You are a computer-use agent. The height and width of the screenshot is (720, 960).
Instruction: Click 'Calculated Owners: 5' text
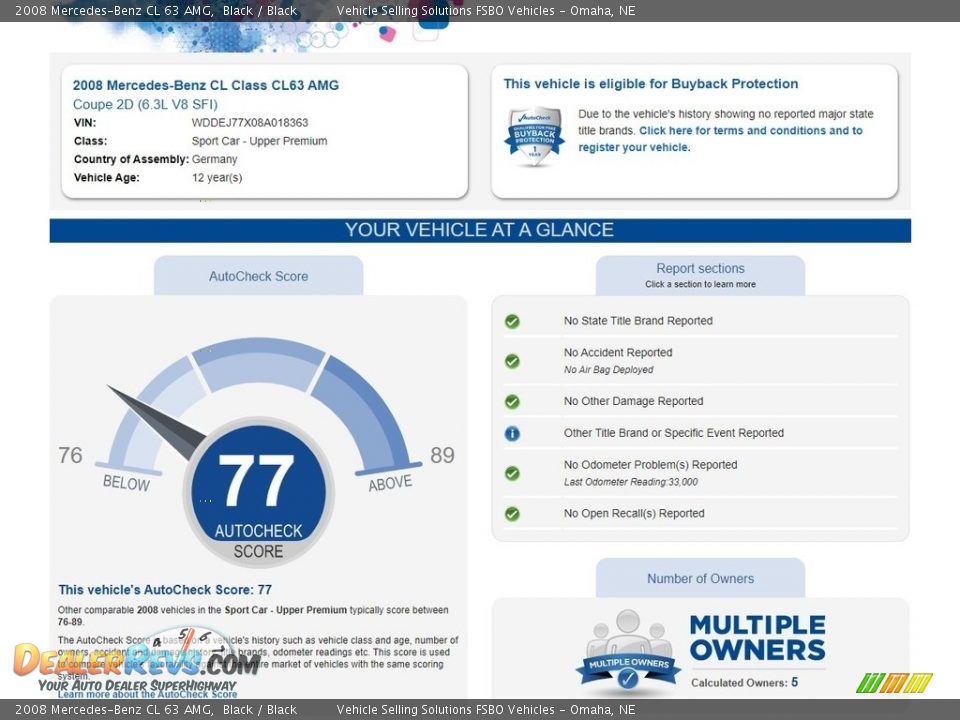[744, 682]
